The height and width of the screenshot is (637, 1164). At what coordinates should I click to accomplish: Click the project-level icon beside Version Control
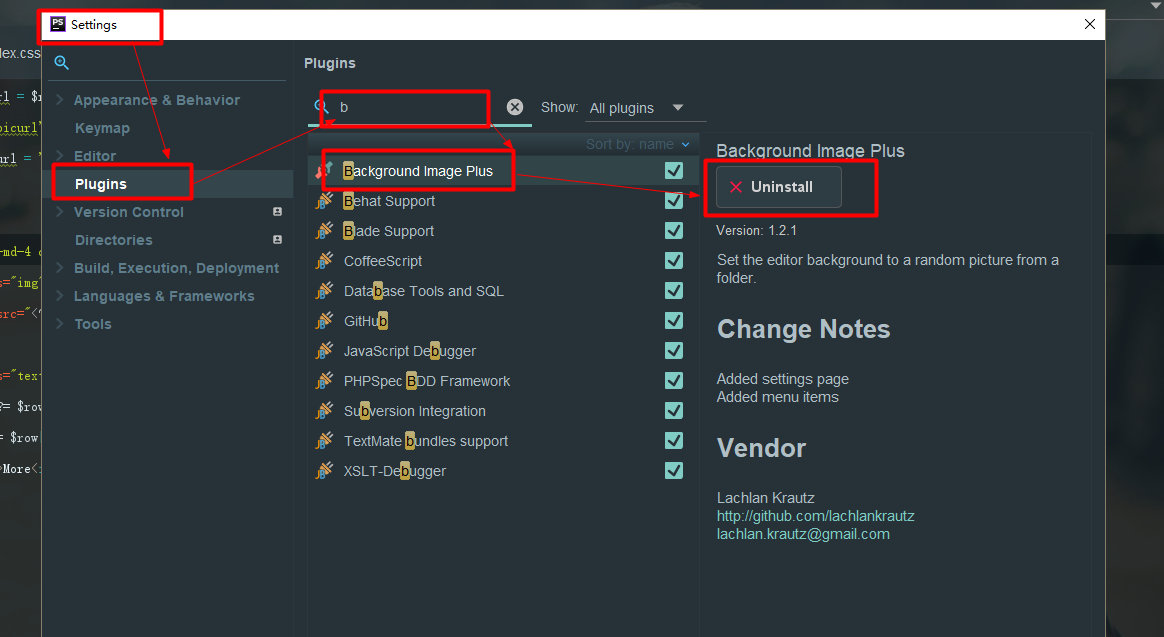pyautogui.click(x=278, y=212)
